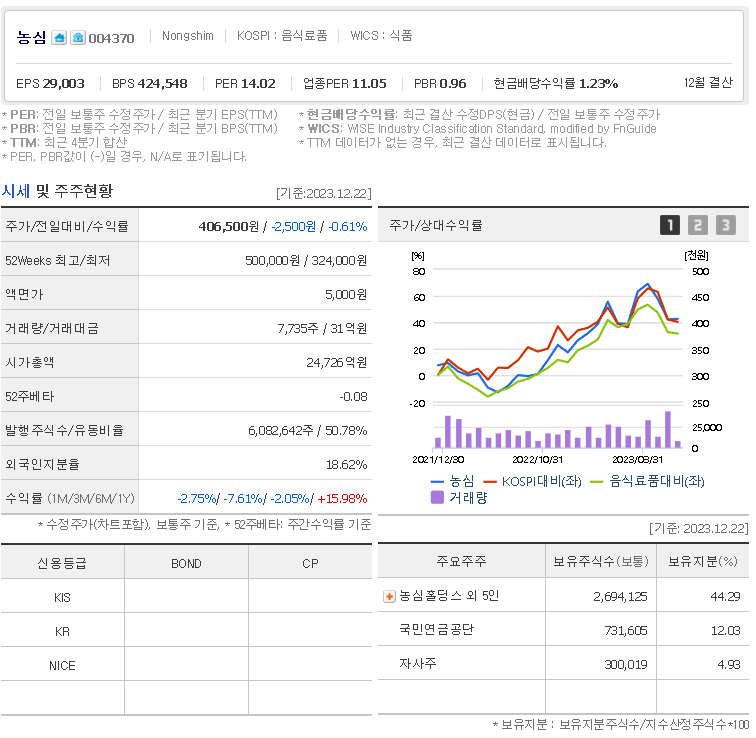Click the 주요주주 column header
This screenshot has height=738, width=756.
[461, 561]
